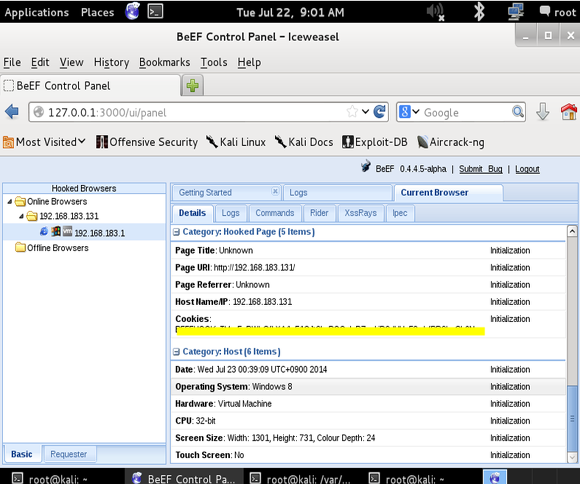Screen dimensions: 580x484
Task: Select the Basic tab in Hooked Browsers
Action: coord(21,454)
